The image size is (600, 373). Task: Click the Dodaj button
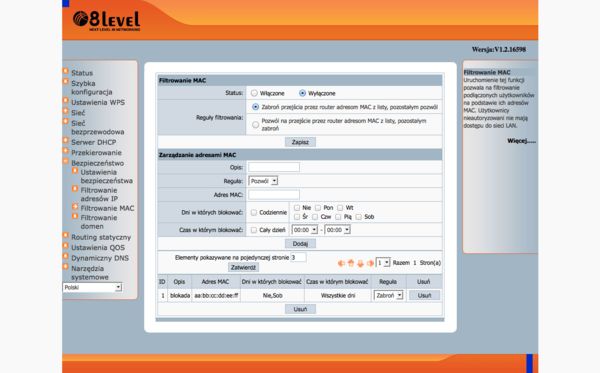click(x=300, y=244)
